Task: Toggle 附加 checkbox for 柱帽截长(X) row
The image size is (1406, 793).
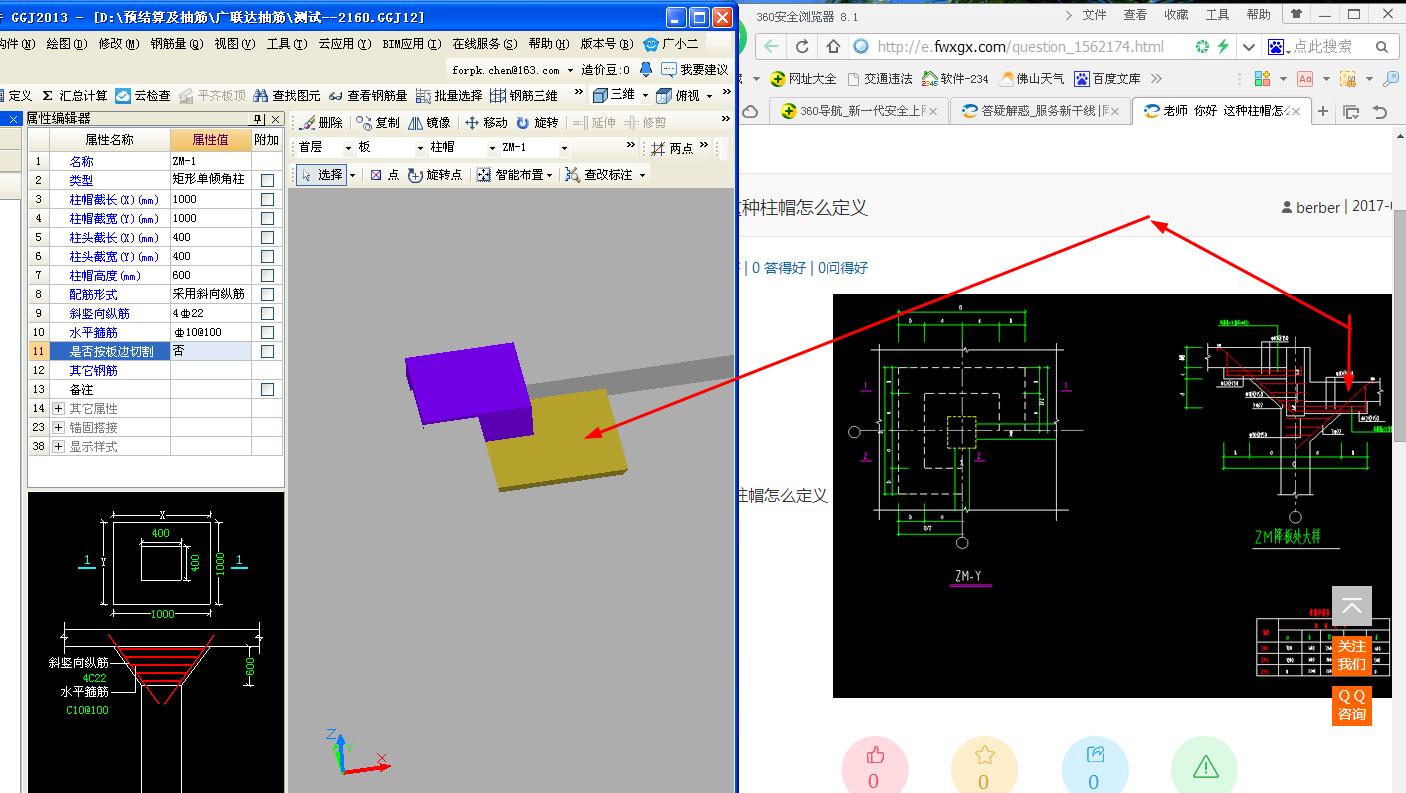Action: coord(267,199)
